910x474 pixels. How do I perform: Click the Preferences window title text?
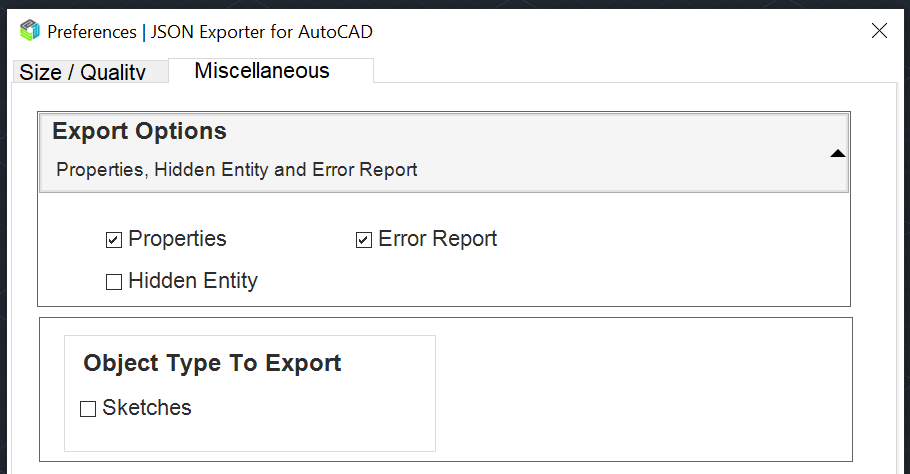pos(210,32)
